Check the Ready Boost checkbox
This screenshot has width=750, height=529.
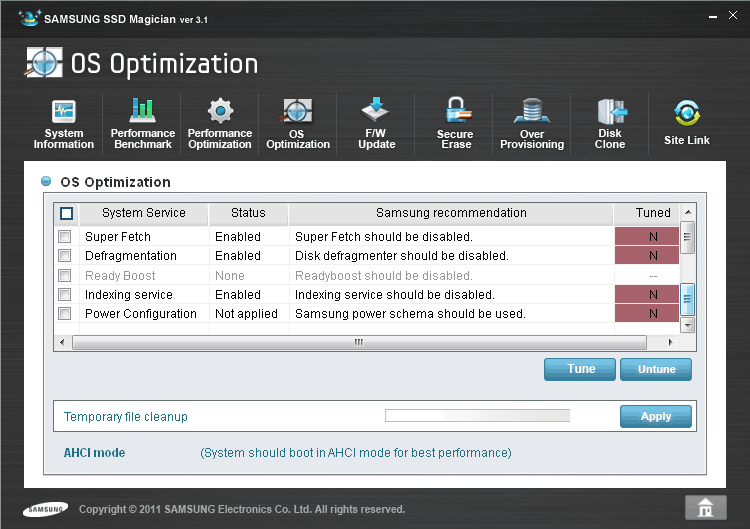[65, 276]
